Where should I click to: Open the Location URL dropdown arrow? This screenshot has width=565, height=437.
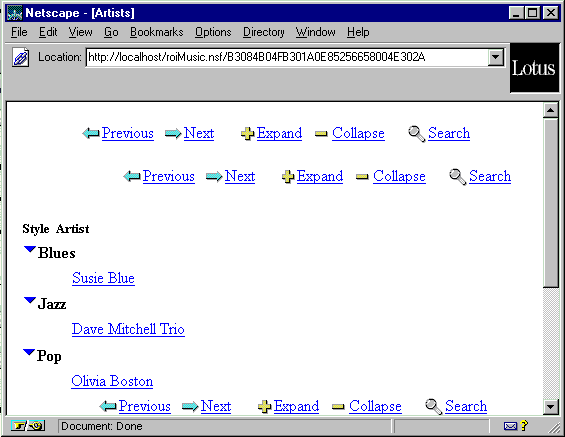pos(496,57)
